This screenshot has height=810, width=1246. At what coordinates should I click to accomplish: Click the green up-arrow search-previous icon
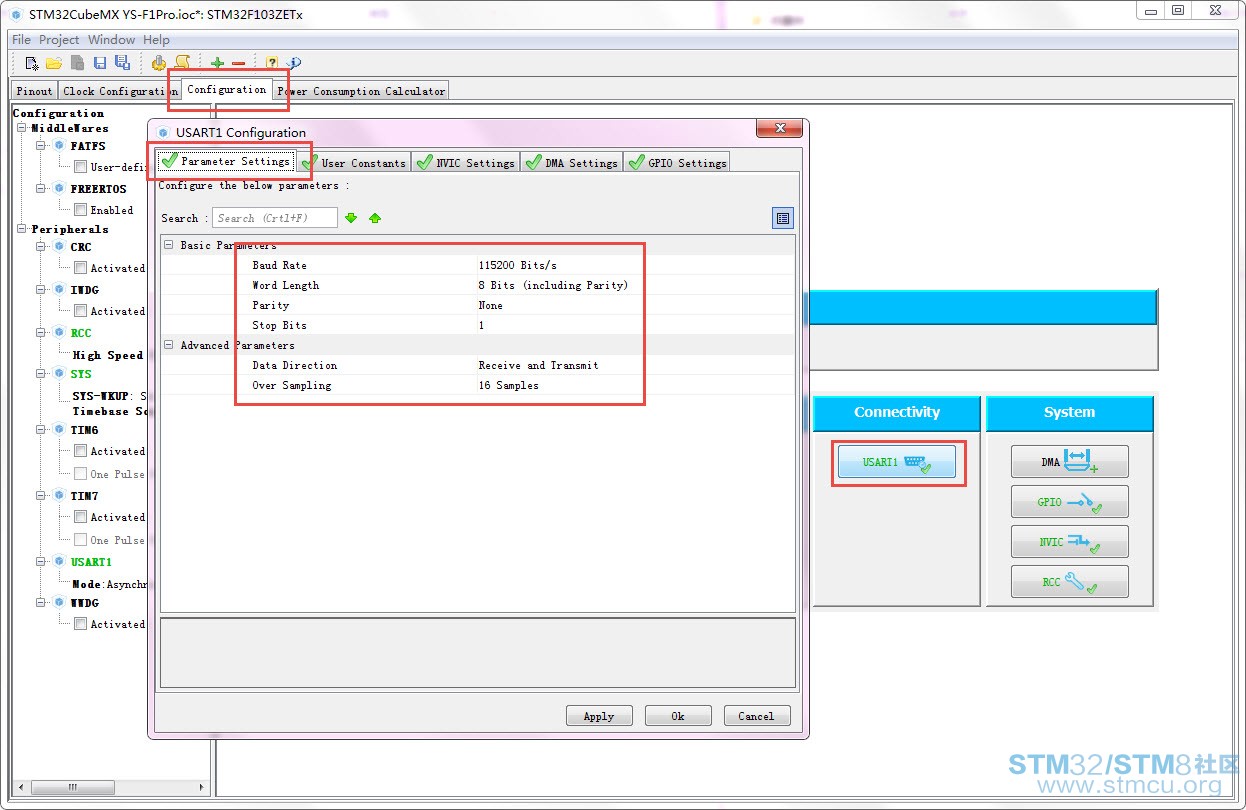click(x=375, y=218)
